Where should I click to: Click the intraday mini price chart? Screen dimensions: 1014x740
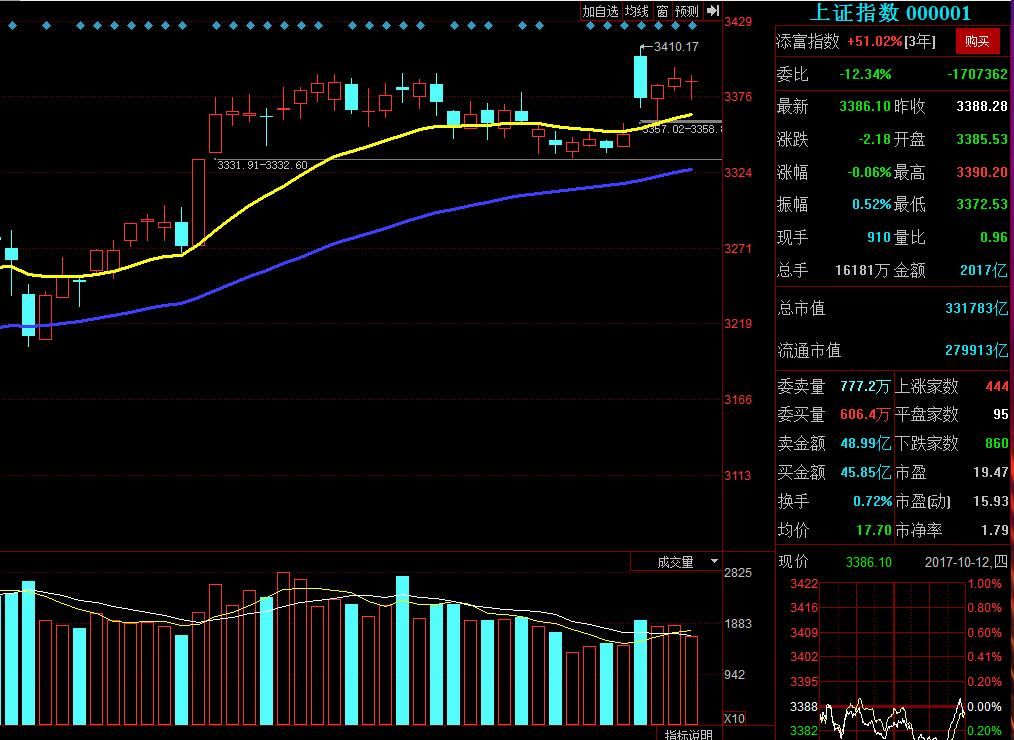(870, 660)
